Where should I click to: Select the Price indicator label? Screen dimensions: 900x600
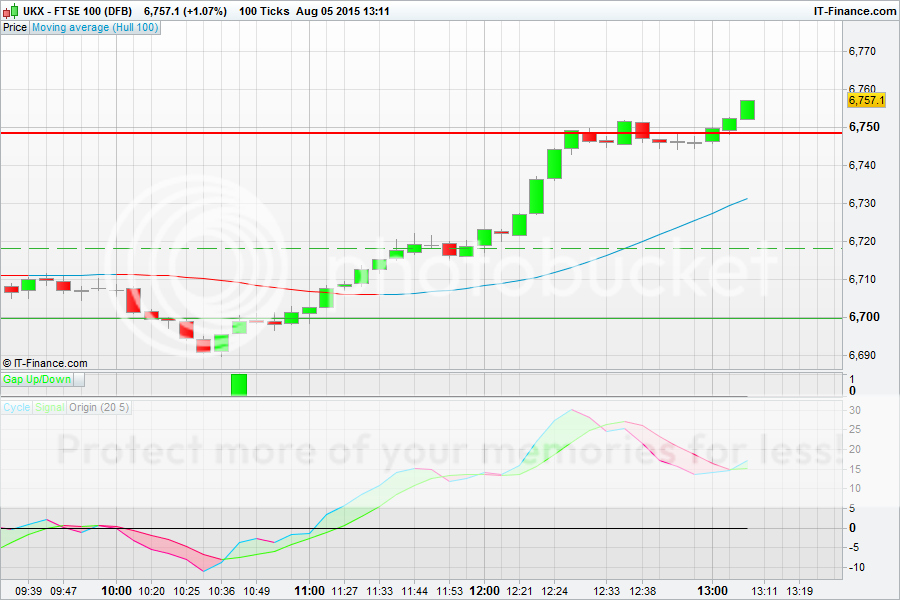(x=15, y=27)
